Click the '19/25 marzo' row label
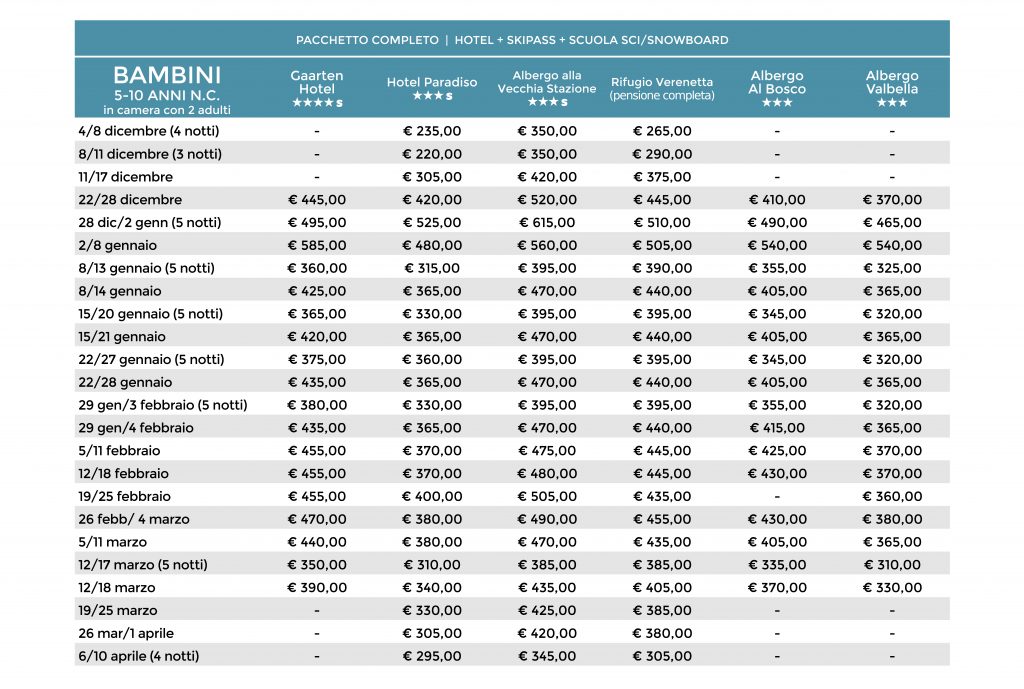Viewport: 1024px width, 689px height. pyautogui.click(x=118, y=611)
